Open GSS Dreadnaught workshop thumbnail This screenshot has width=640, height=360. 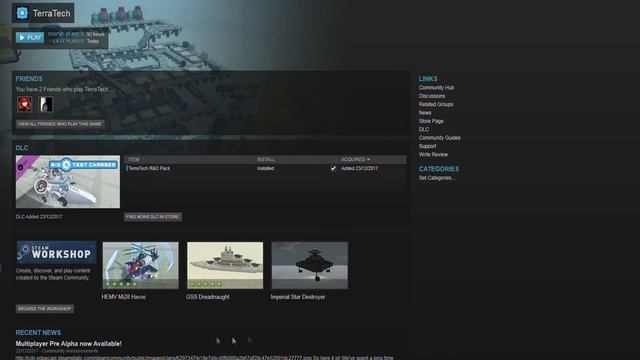(225, 265)
